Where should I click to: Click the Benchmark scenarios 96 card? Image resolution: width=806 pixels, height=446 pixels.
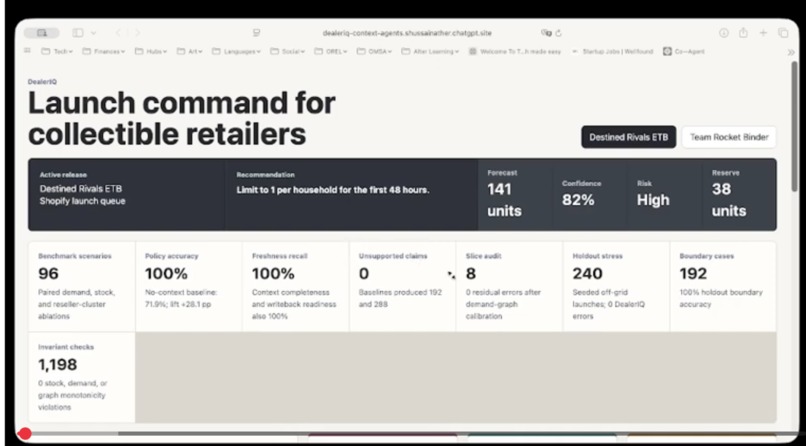pyautogui.click(x=82, y=286)
